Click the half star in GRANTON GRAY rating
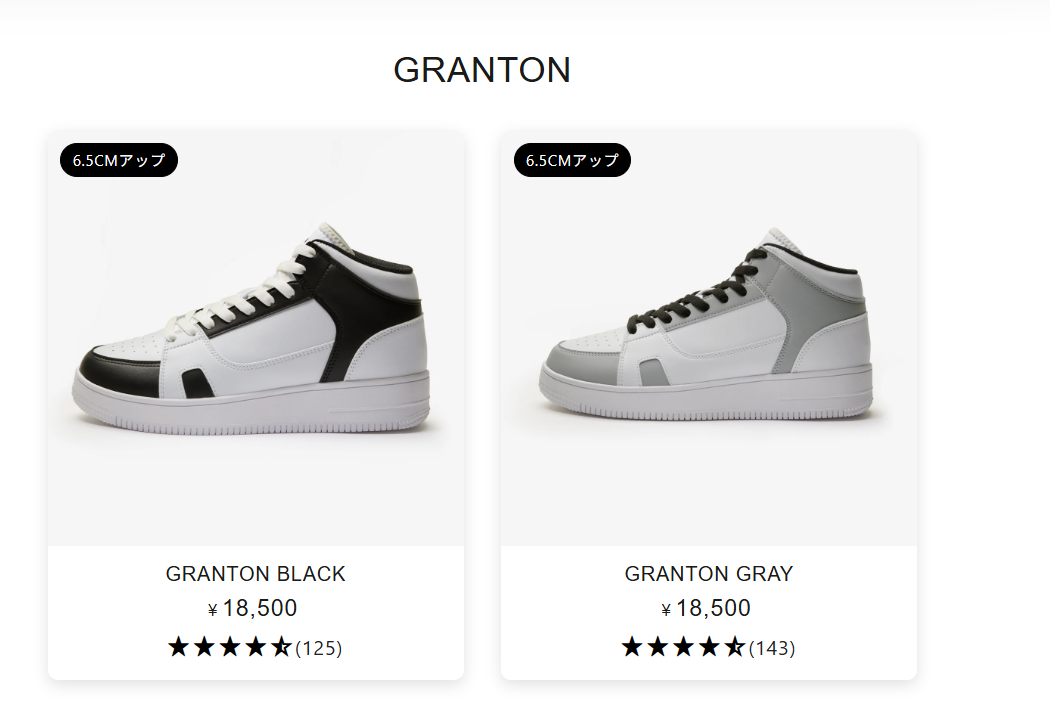 click(x=735, y=647)
